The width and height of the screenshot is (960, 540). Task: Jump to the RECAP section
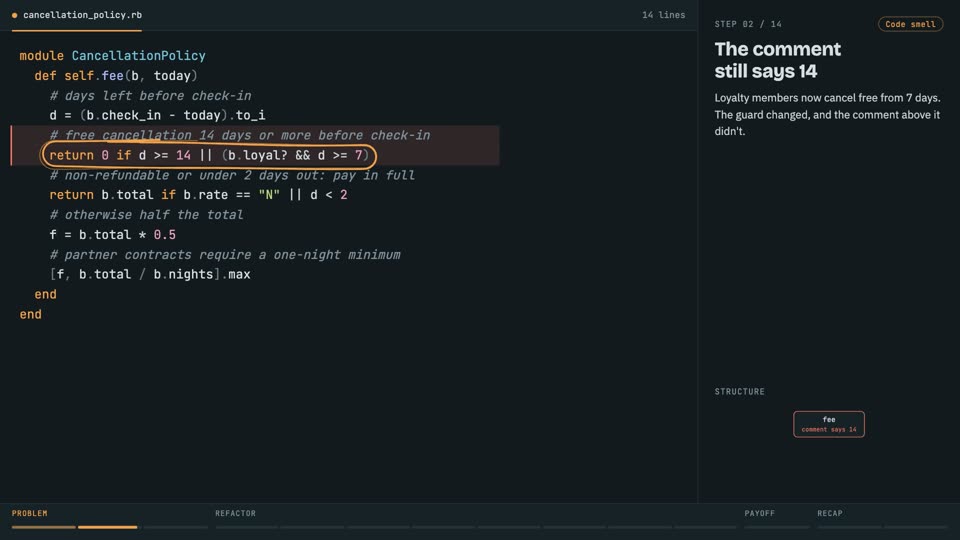tap(830, 514)
